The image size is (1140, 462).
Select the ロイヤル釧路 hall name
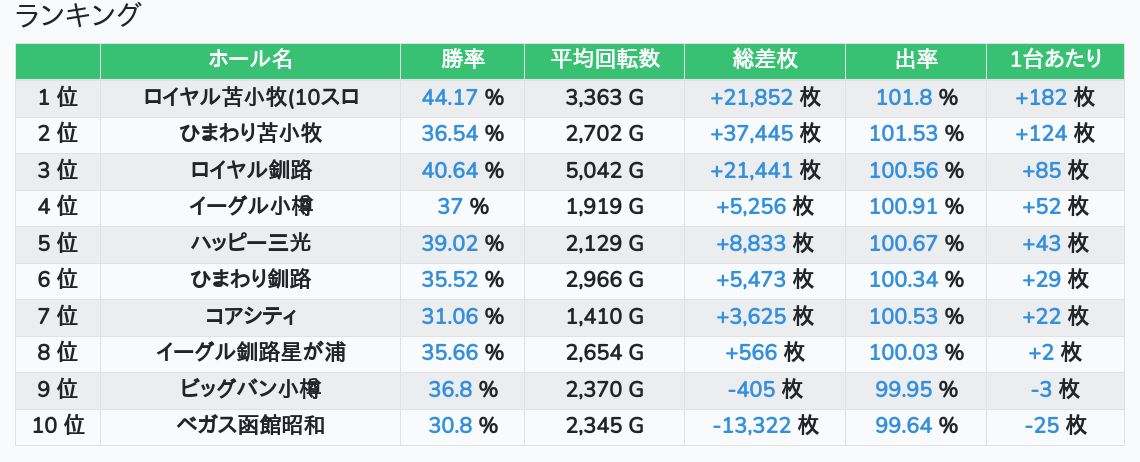(250, 171)
